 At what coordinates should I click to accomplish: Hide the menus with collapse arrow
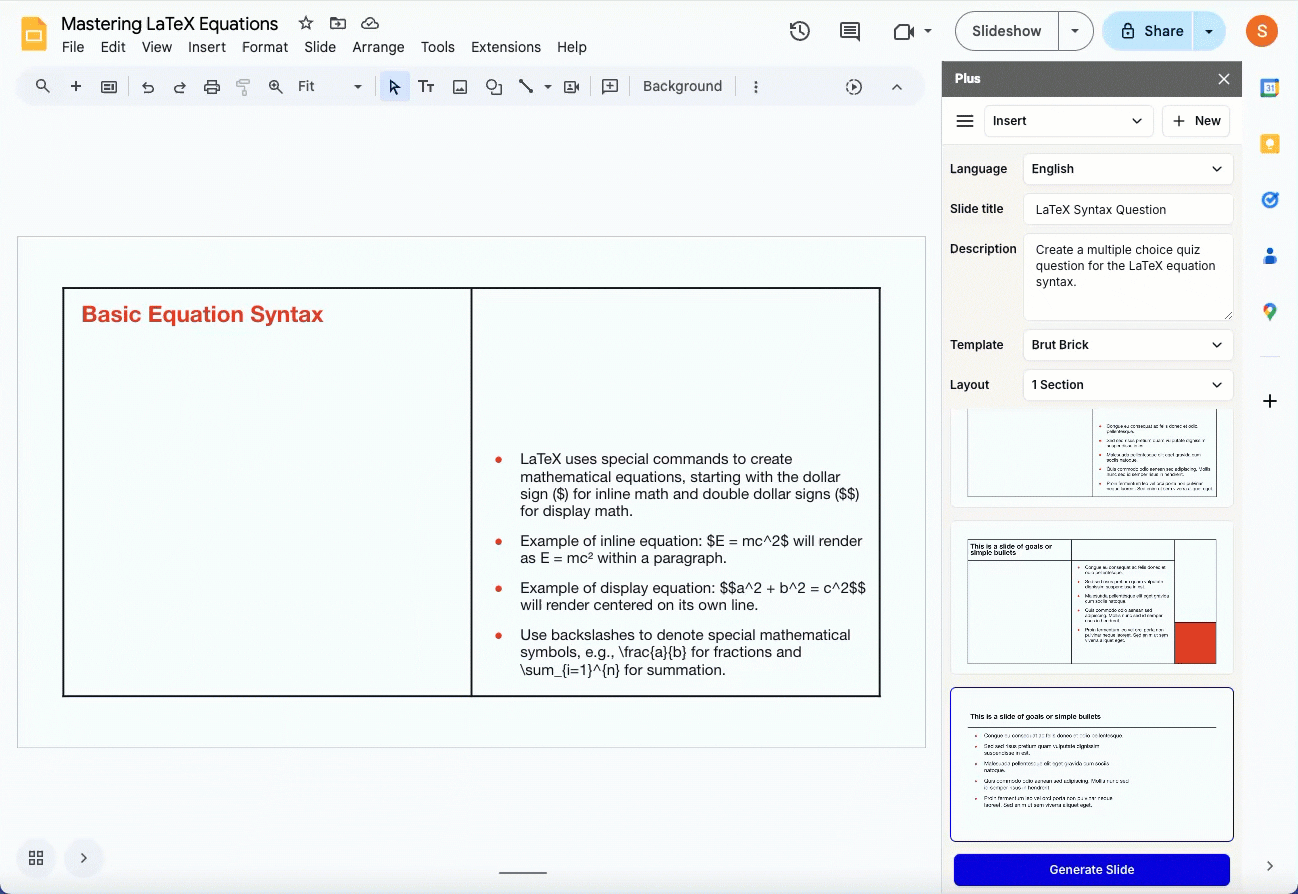(x=897, y=87)
